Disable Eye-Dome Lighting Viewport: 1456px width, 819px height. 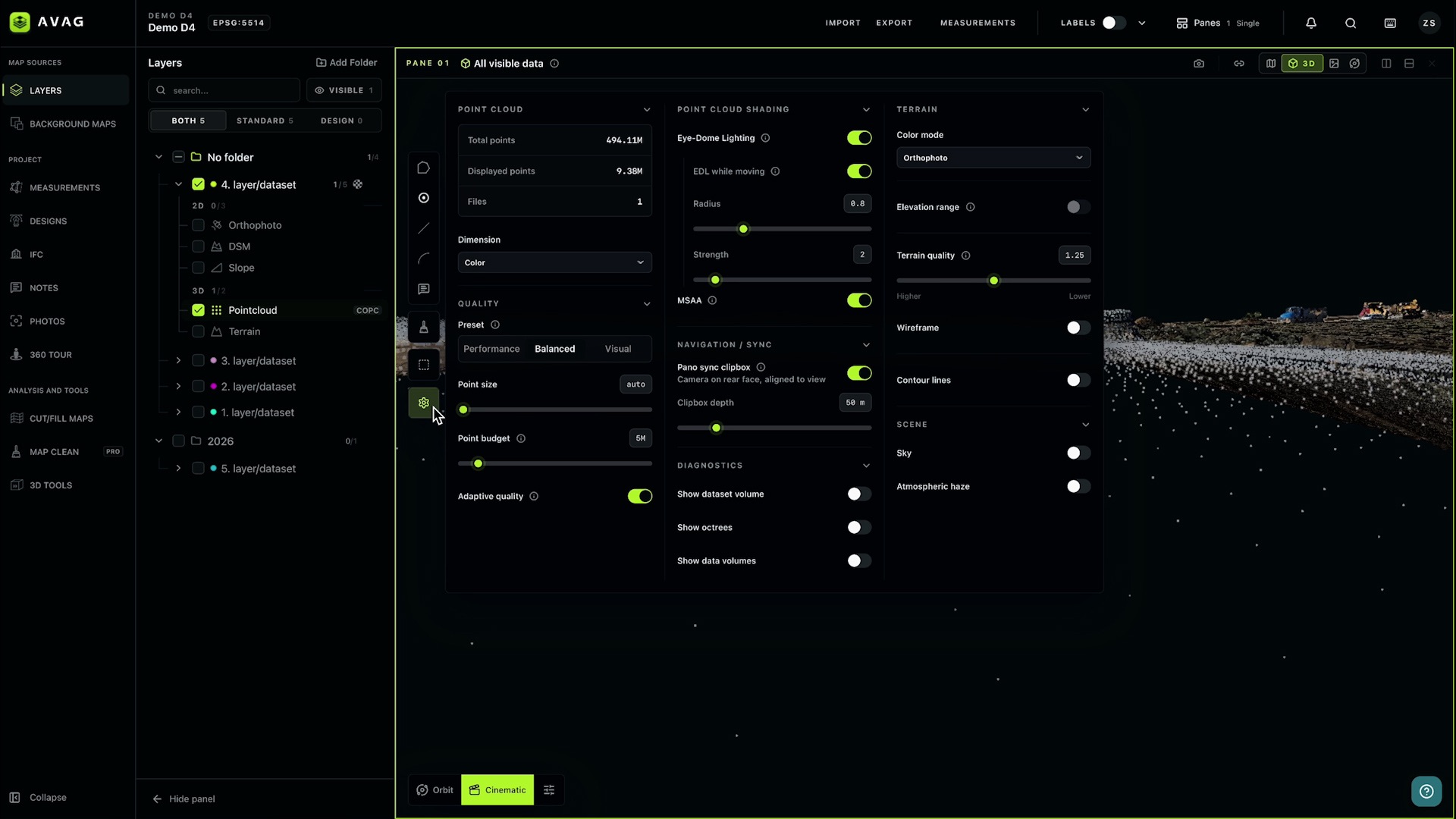pyautogui.click(x=859, y=138)
